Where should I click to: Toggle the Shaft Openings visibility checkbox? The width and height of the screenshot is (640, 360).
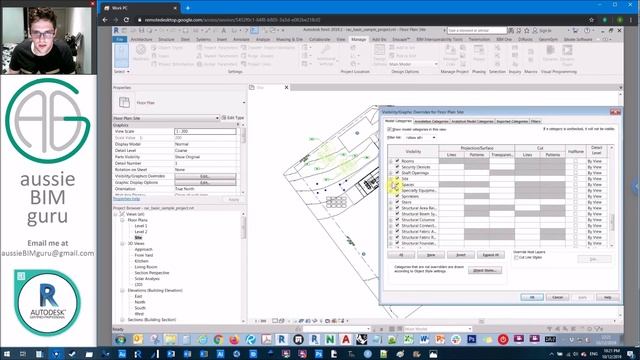point(397,173)
